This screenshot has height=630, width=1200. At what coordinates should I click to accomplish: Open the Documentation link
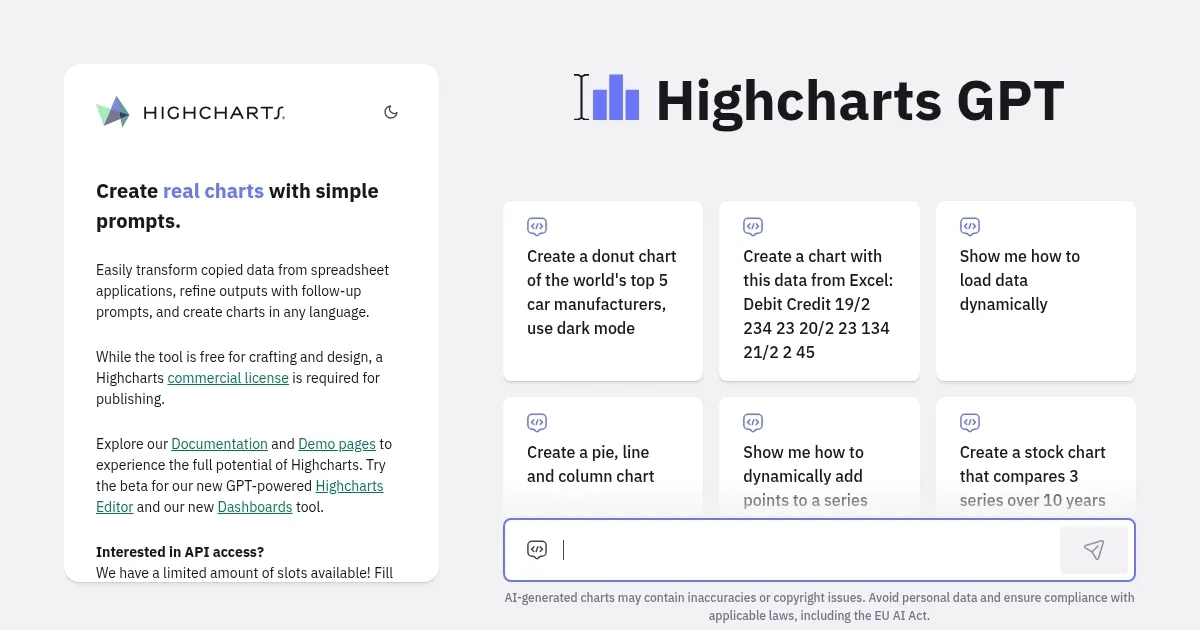click(219, 444)
